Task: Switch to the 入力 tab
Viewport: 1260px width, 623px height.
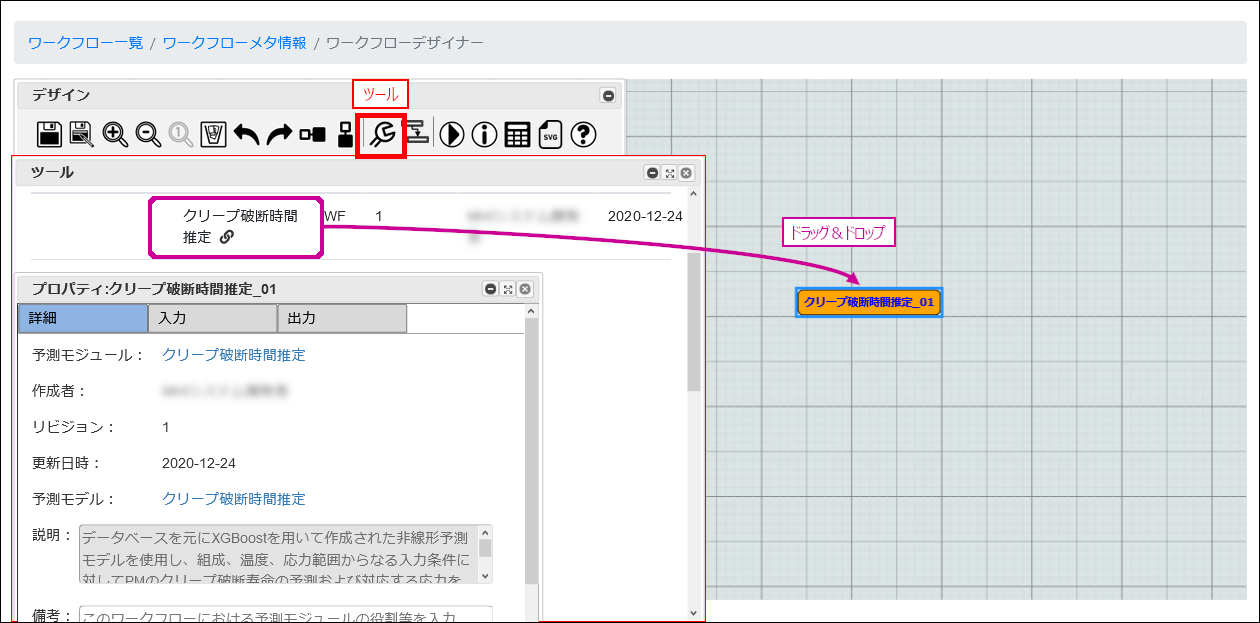Action: [x=212, y=318]
